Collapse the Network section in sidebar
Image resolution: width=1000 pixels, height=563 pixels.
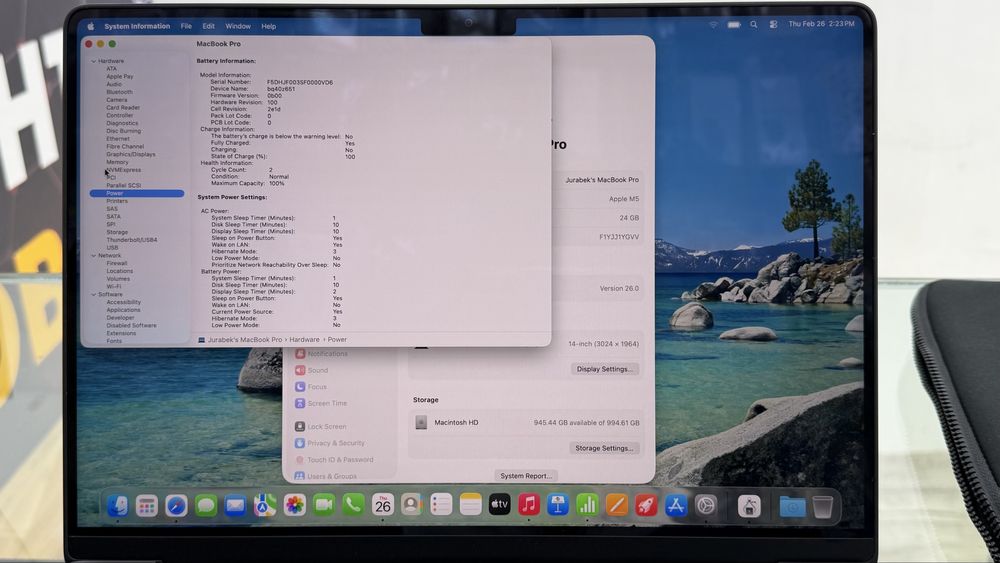point(94,256)
